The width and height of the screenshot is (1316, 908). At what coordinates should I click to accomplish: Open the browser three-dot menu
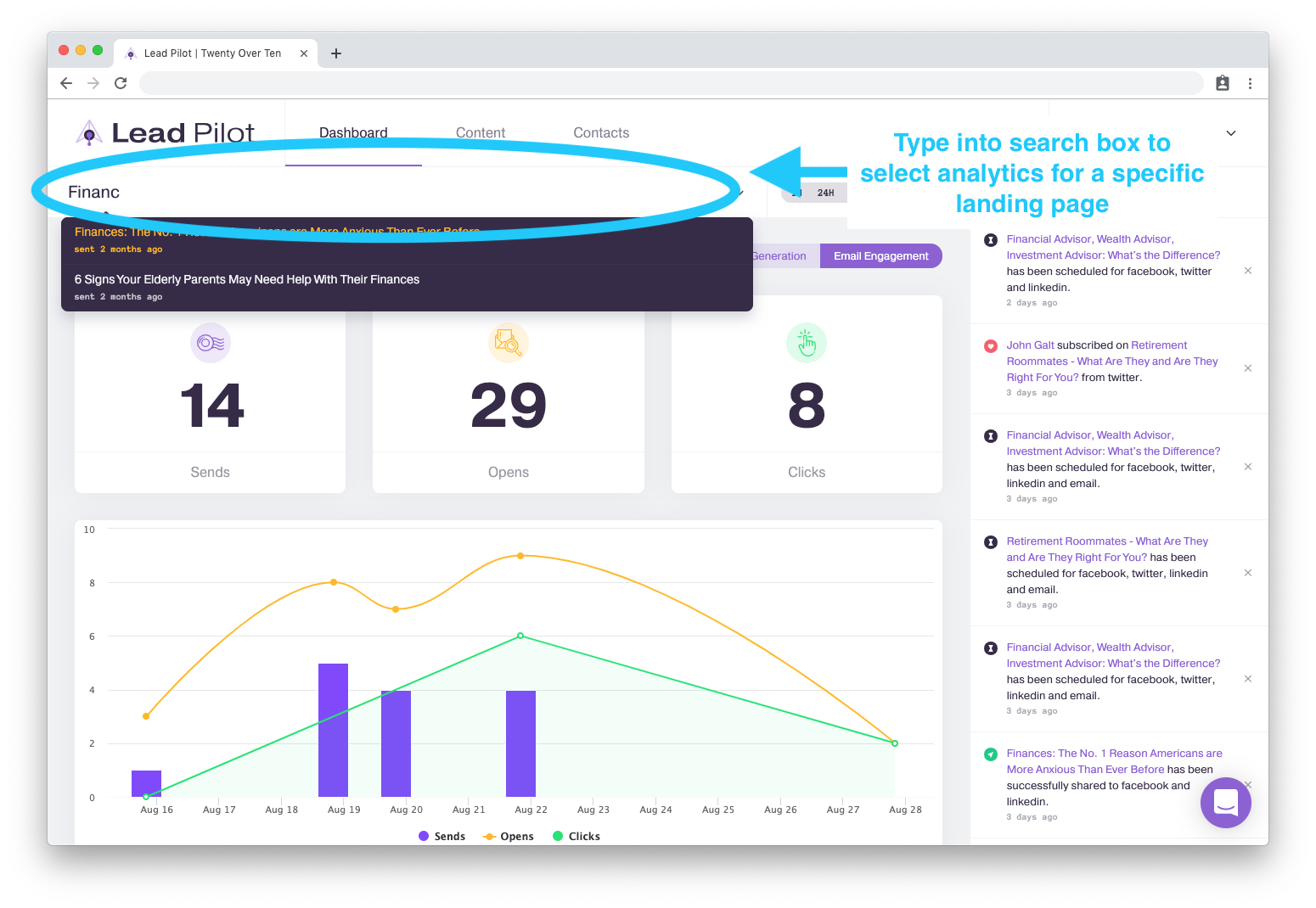click(x=1250, y=83)
